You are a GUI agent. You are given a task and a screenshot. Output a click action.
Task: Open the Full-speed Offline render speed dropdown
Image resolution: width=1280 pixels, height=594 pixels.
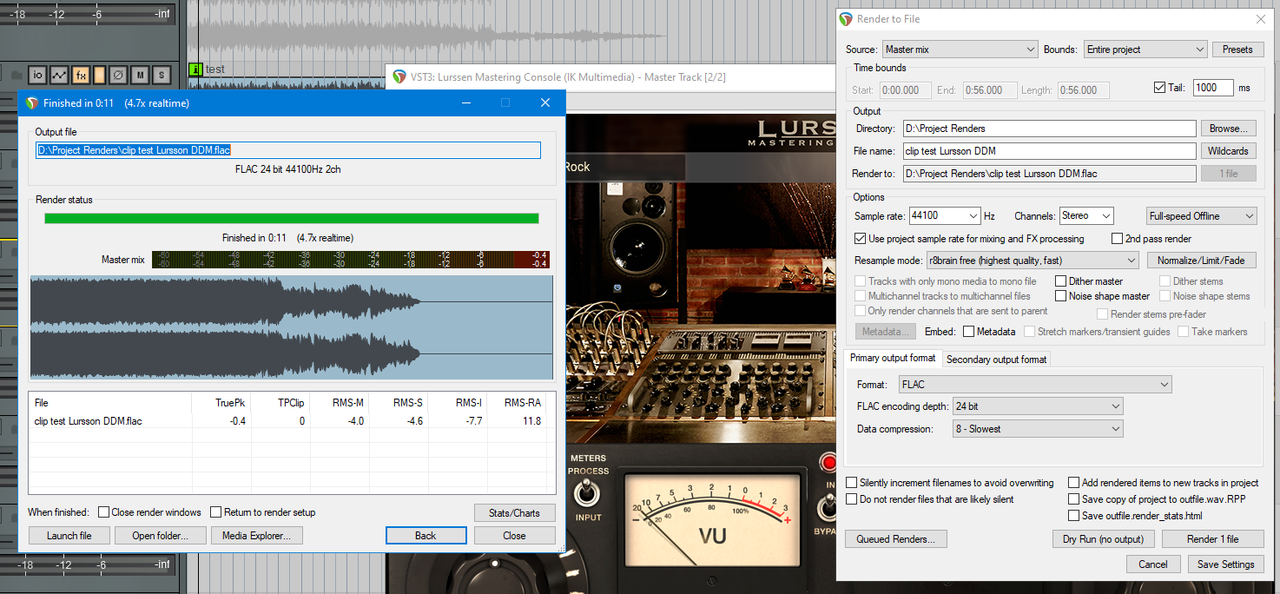[1201, 216]
